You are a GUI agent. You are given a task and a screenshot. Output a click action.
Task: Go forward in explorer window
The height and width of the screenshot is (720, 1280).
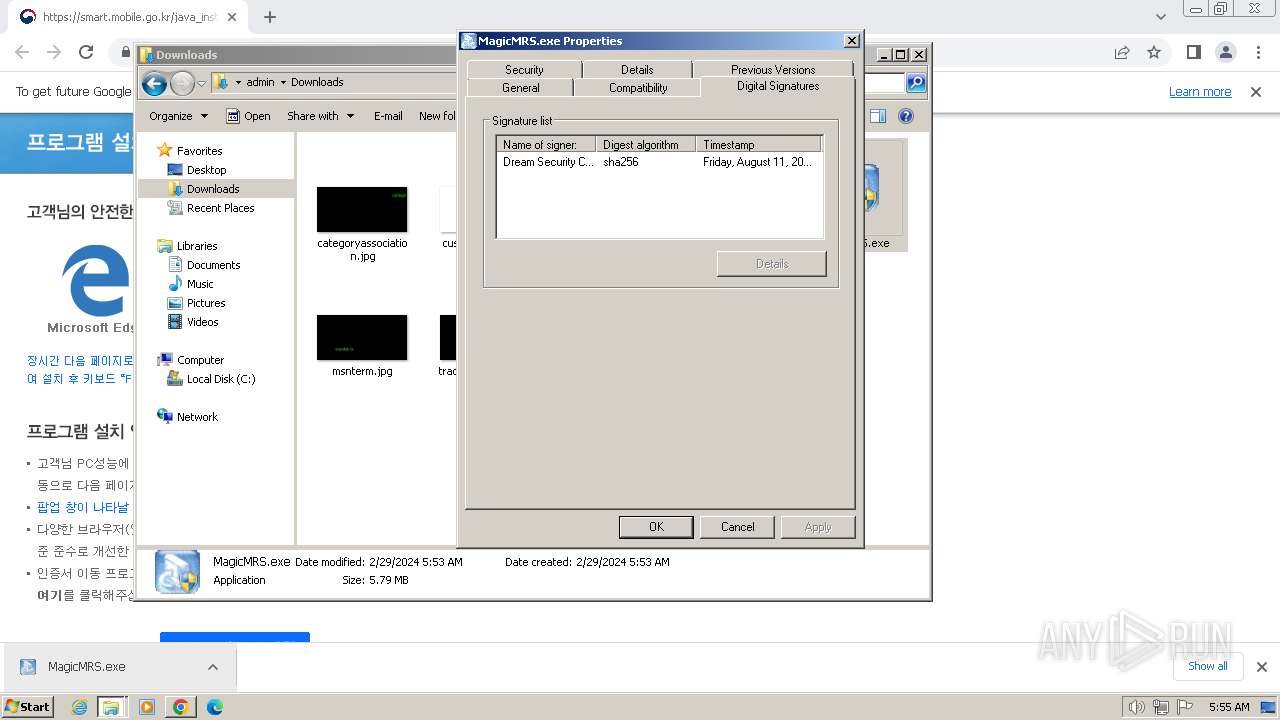(x=182, y=83)
